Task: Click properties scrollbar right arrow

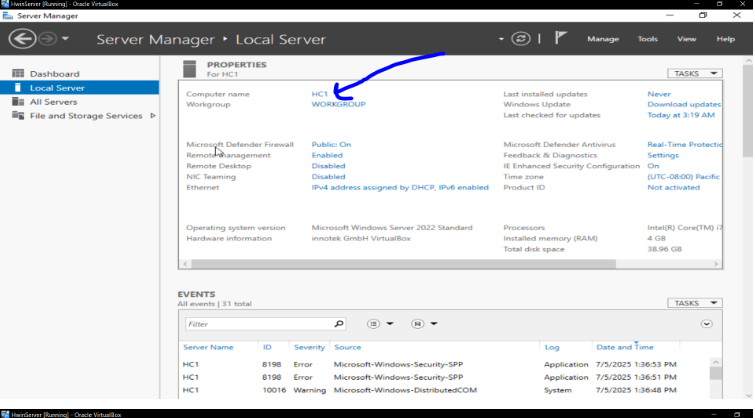Action: [716, 264]
